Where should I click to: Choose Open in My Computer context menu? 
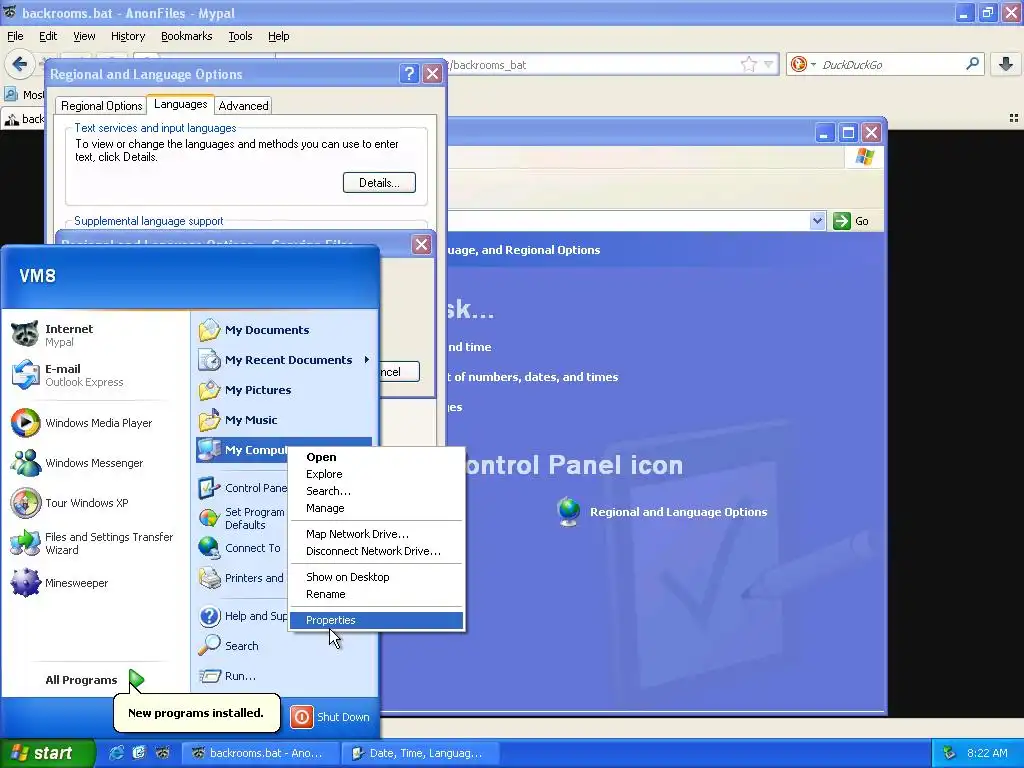(x=376, y=457)
